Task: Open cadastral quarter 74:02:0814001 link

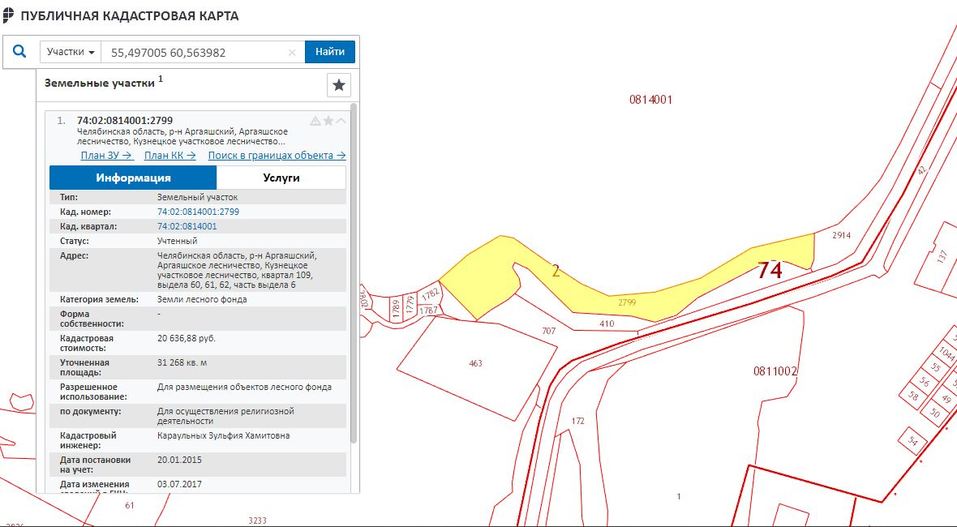Action: [187, 226]
